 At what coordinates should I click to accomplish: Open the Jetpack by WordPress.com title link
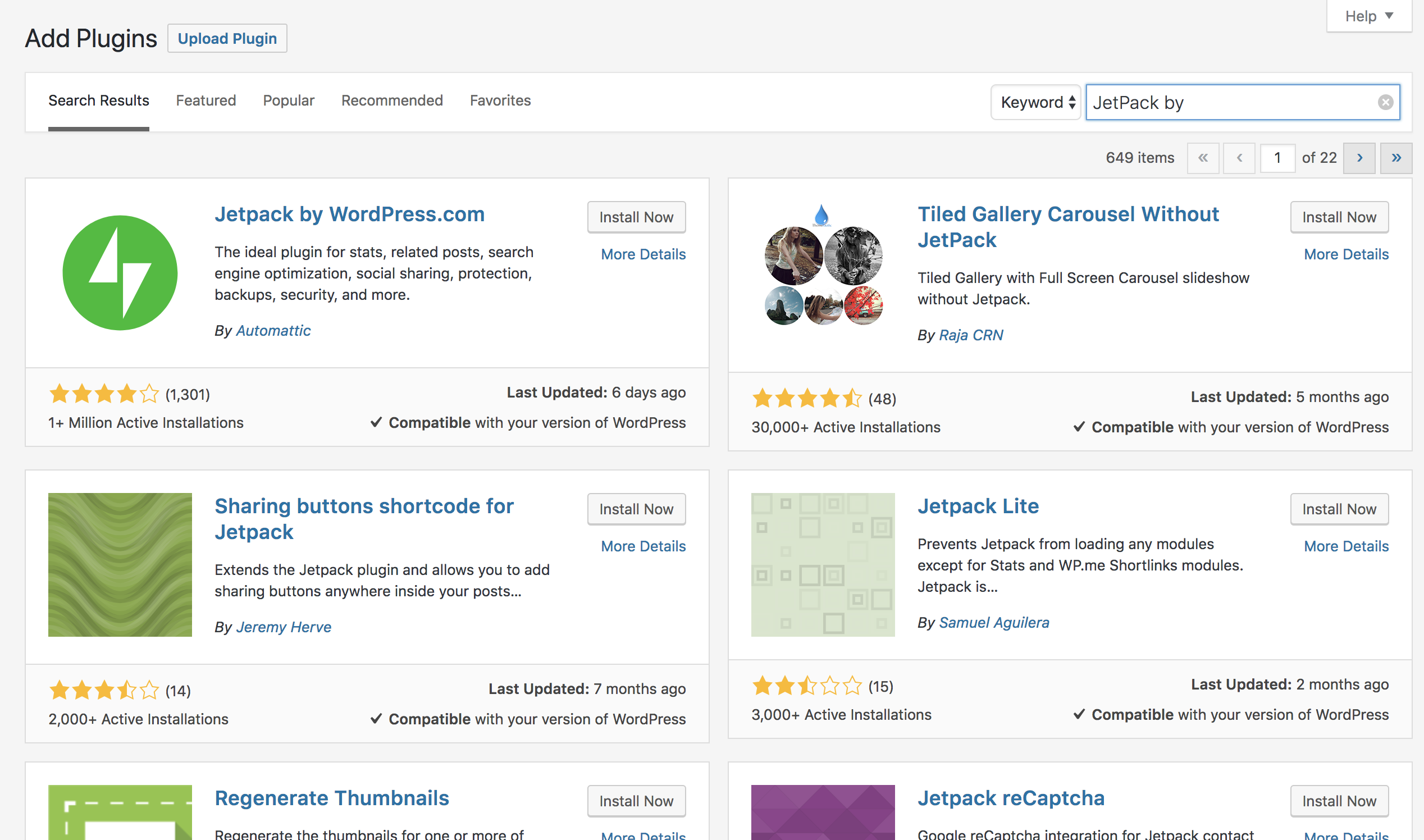(350, 214)
